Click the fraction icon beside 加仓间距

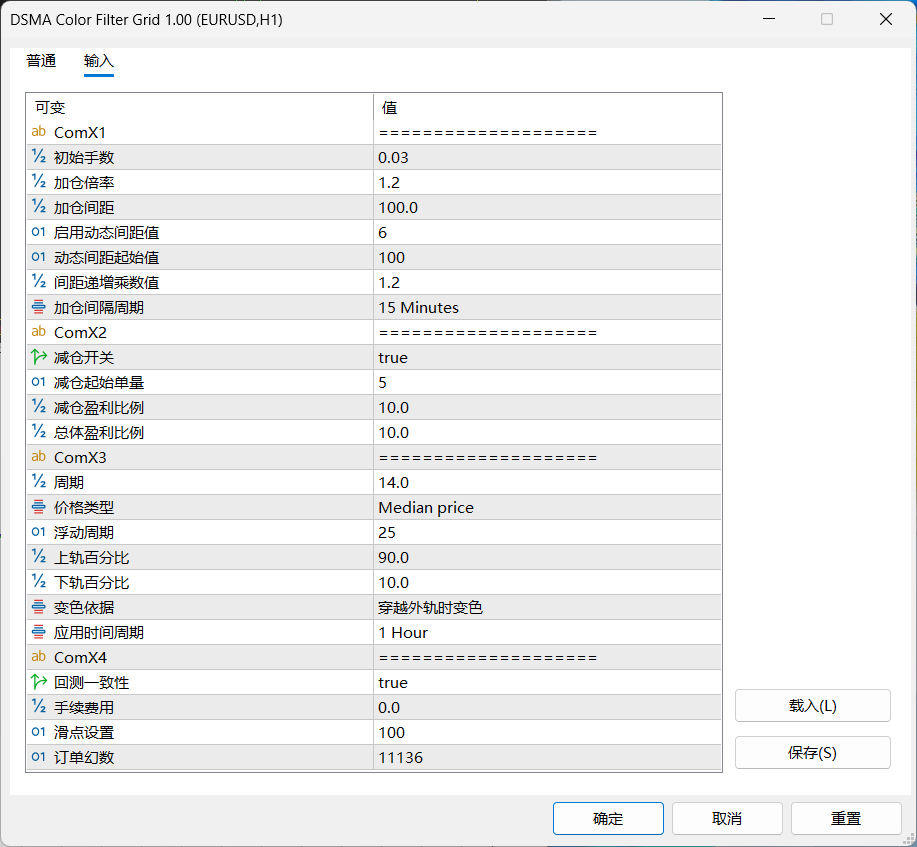point(39,207)
